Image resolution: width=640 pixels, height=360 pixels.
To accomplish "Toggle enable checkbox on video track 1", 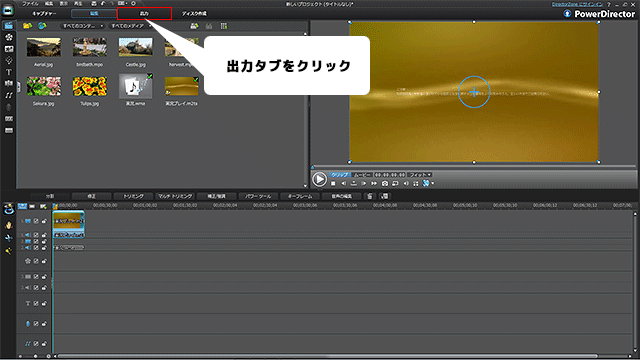I will [36, 221].
